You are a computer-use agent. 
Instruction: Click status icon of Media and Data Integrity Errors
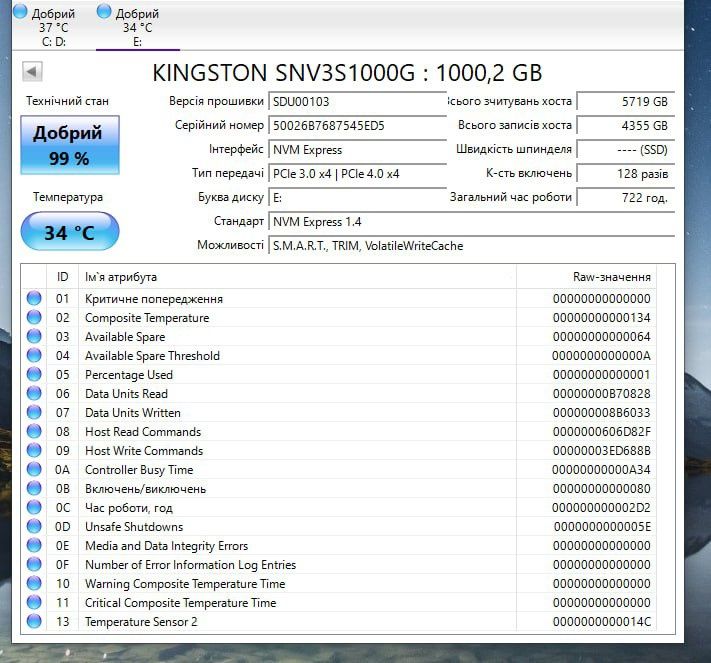tap(34, 546)
